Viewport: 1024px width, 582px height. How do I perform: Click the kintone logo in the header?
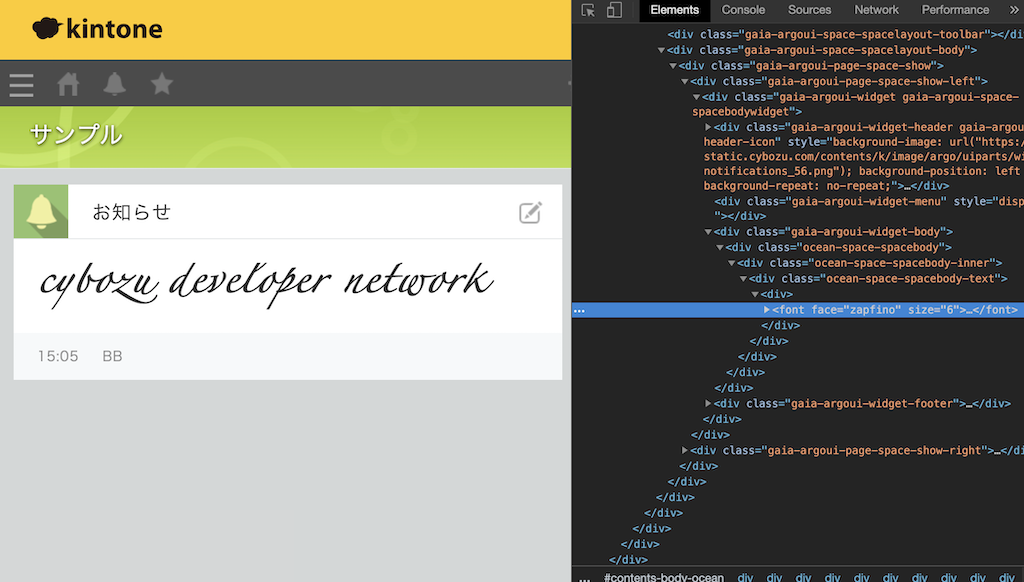coord(96,28)
